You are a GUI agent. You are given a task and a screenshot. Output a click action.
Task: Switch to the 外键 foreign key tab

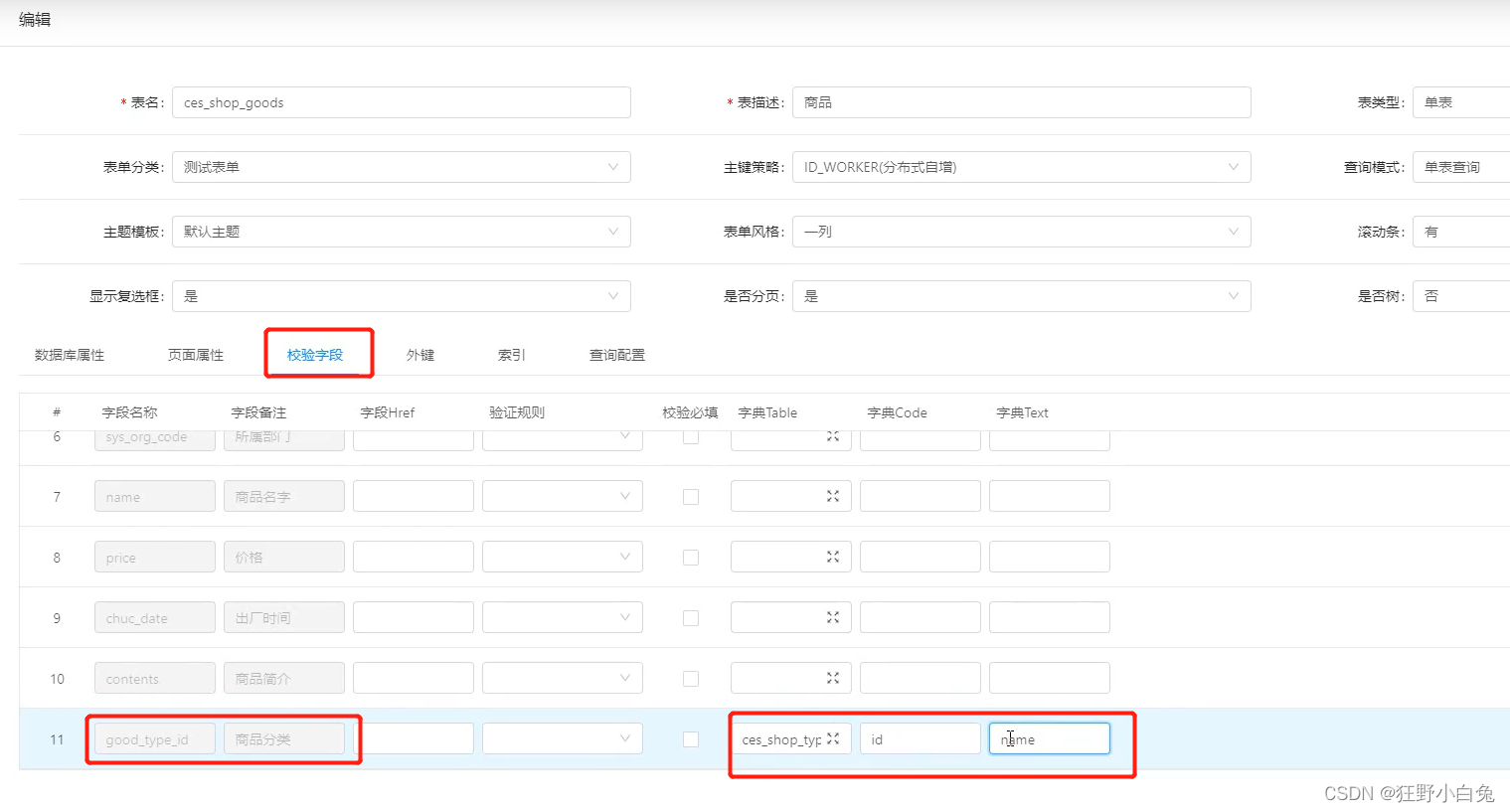click(420, 353)
